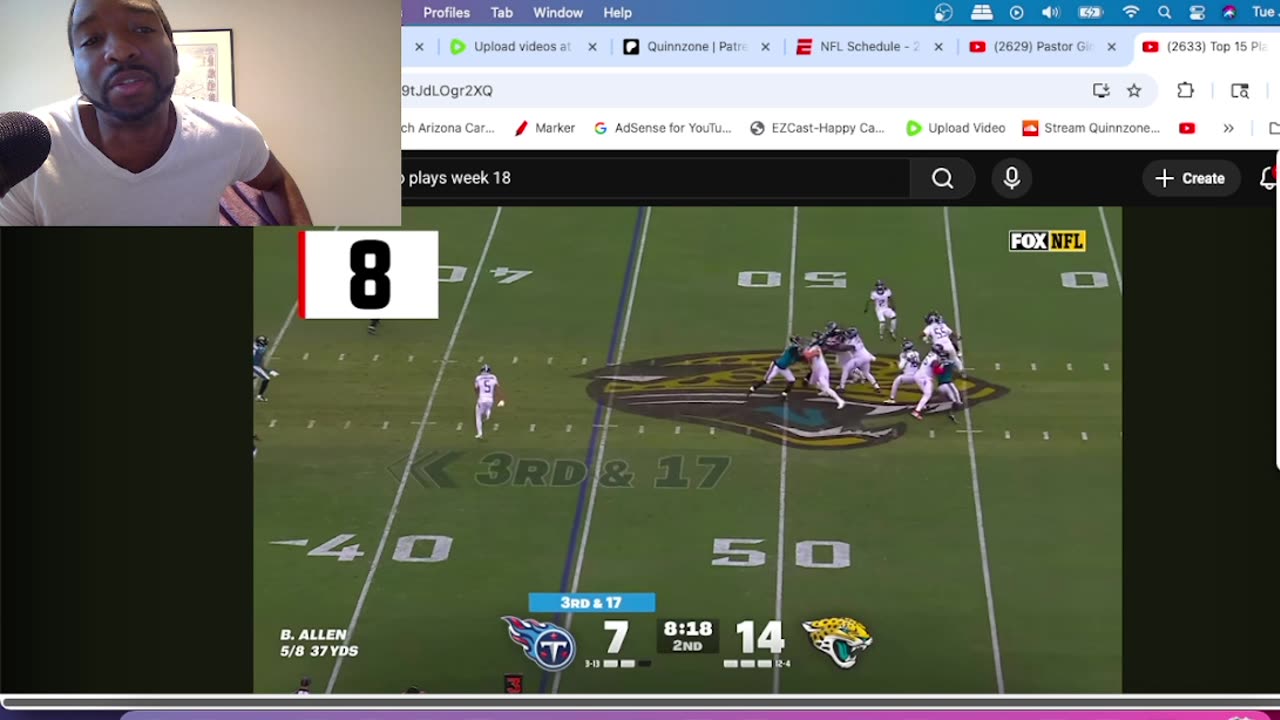Screen dimensions: 1280x720
Task: Search with voice using the microphone icon
Action: point(1012,178)
